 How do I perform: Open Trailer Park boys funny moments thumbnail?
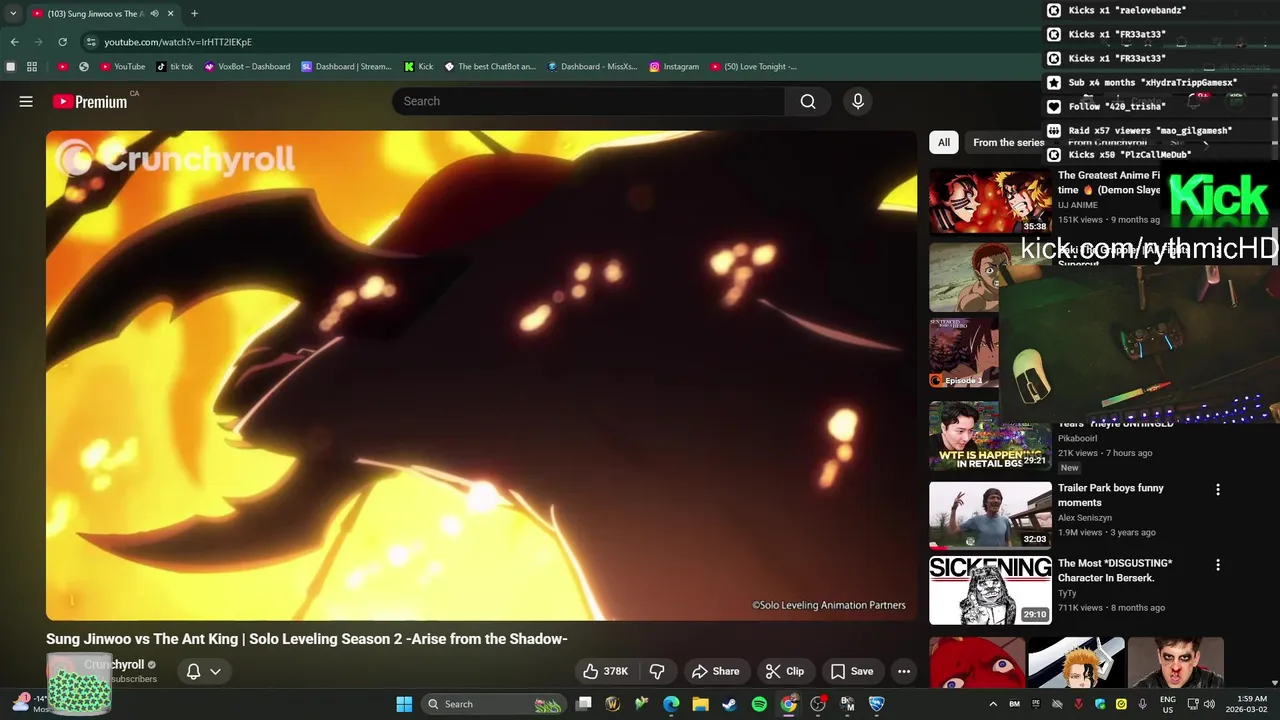990,515
